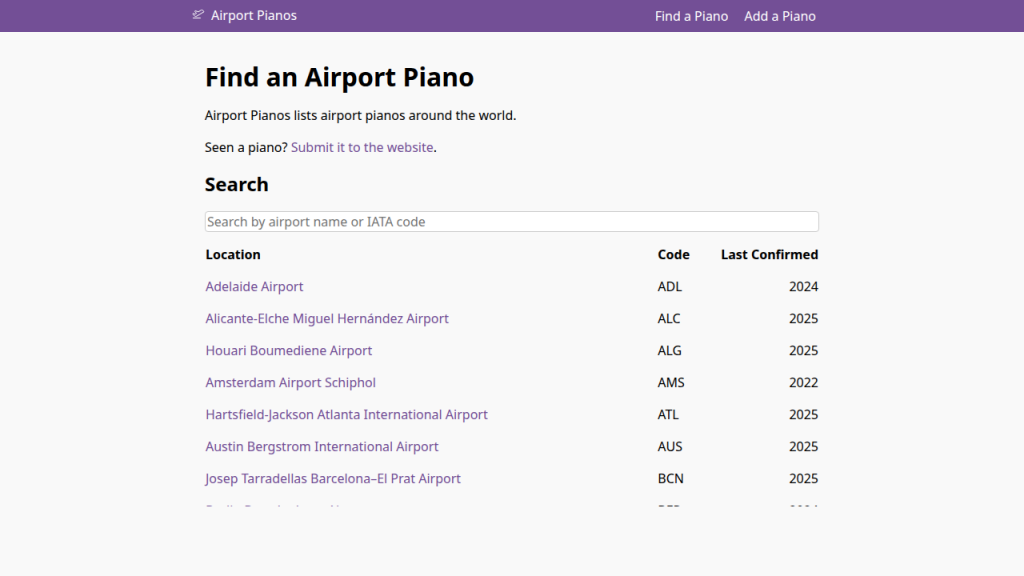The height and width of the screenshot is (576, 1024).
Task: Open the Find a Piano navigation item
Action: pos(691,16)
